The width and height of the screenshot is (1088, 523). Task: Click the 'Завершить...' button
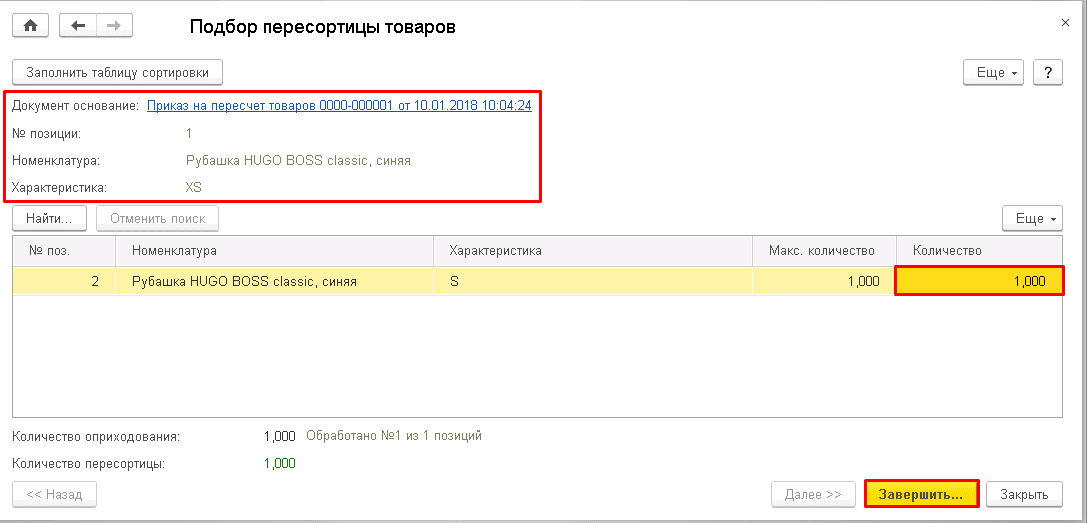[x=921, y=494]
